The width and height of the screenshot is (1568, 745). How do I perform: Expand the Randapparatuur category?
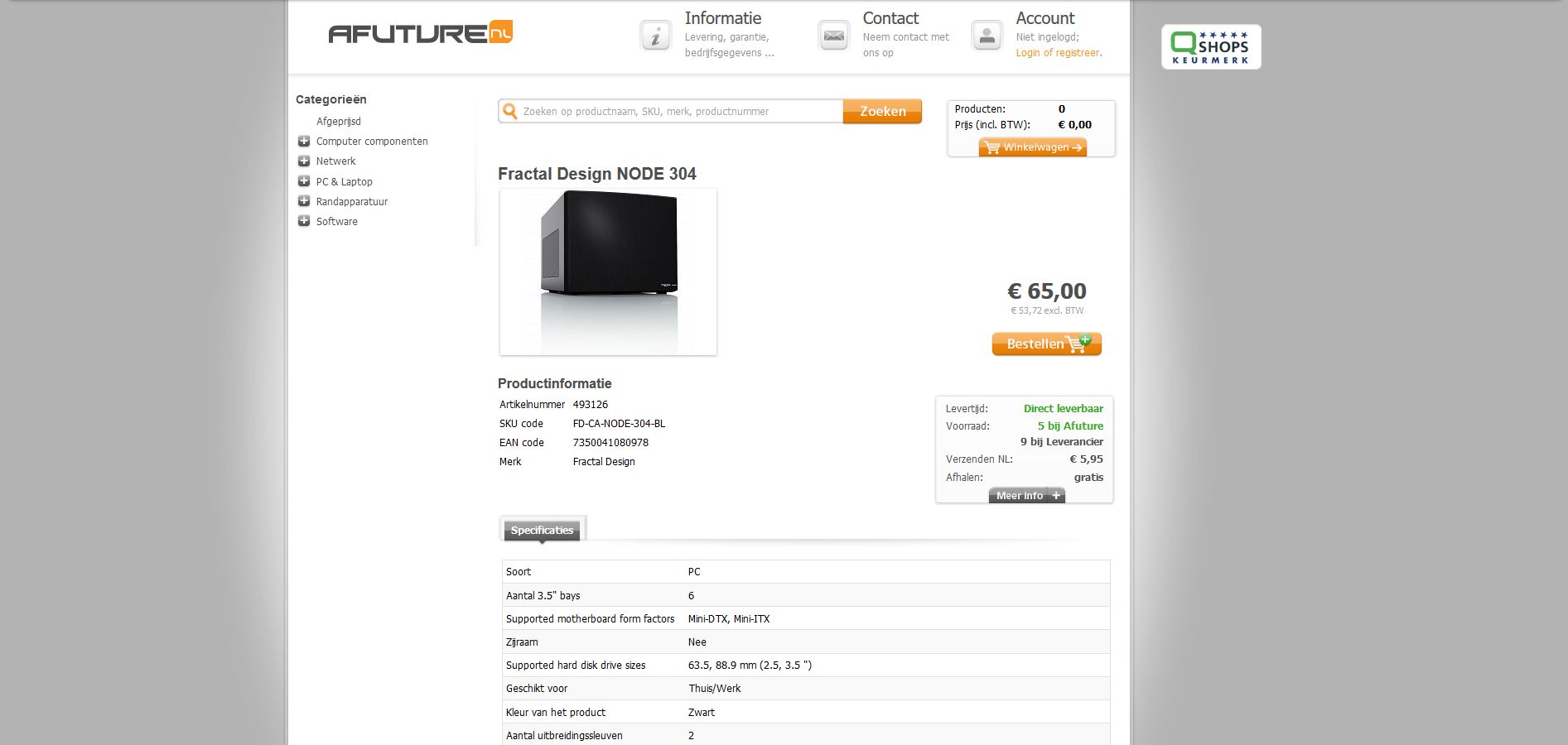tap(304, 201)
